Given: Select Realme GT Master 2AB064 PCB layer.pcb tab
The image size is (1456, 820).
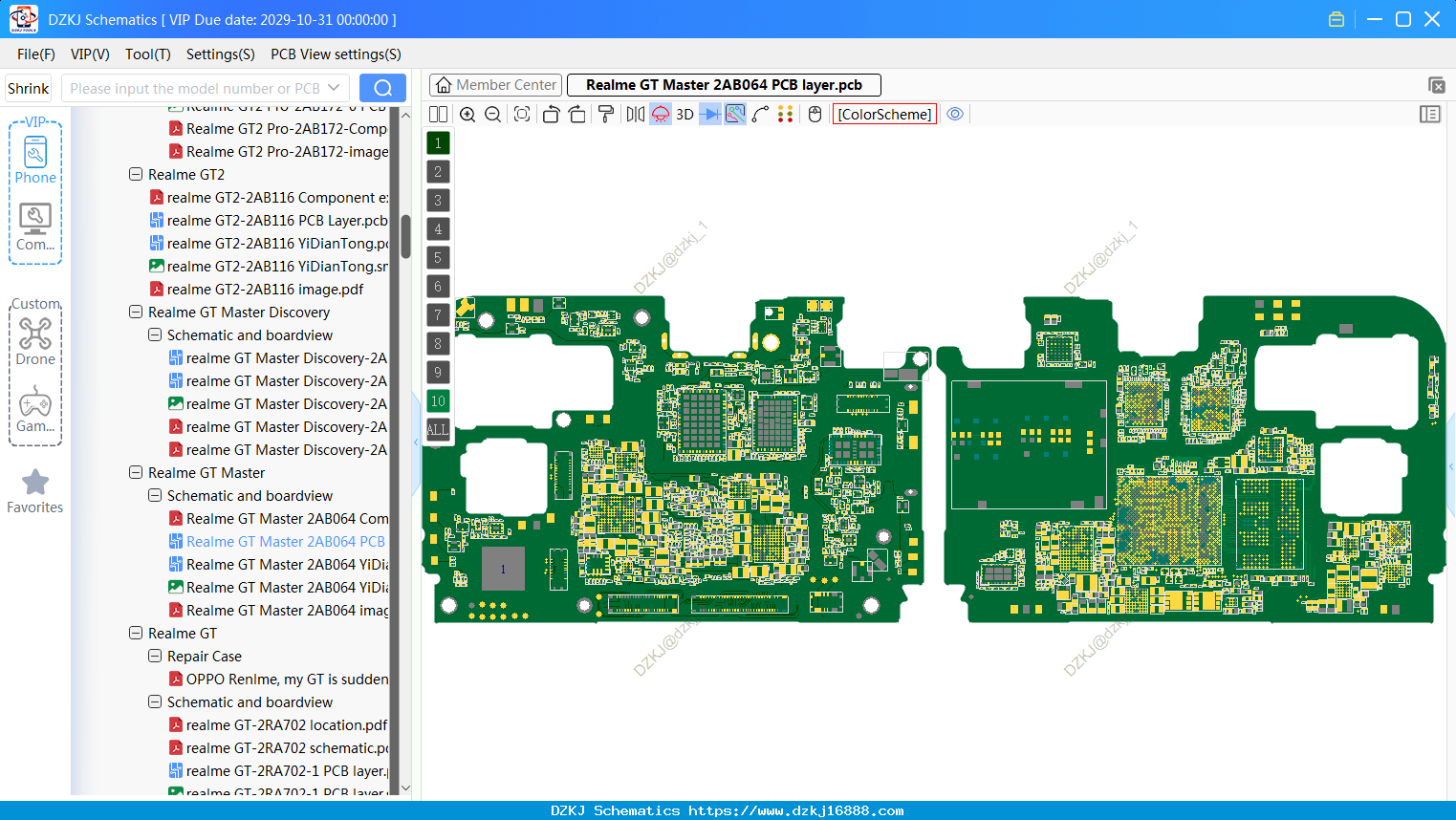Looking at the screenshot, I should [x=724, y=85].
